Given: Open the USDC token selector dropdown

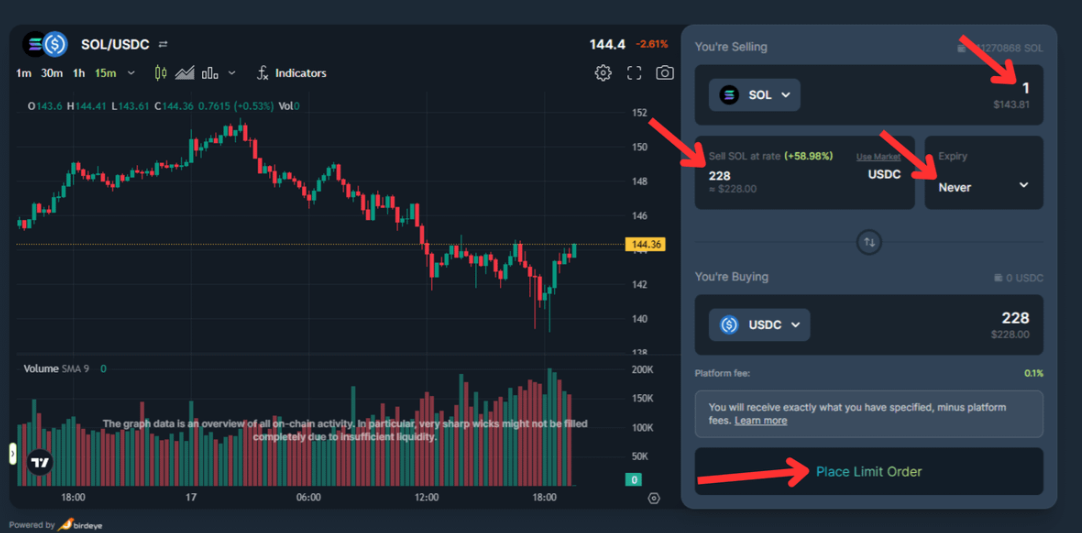Looking at the screenshot, I should 759,324.
